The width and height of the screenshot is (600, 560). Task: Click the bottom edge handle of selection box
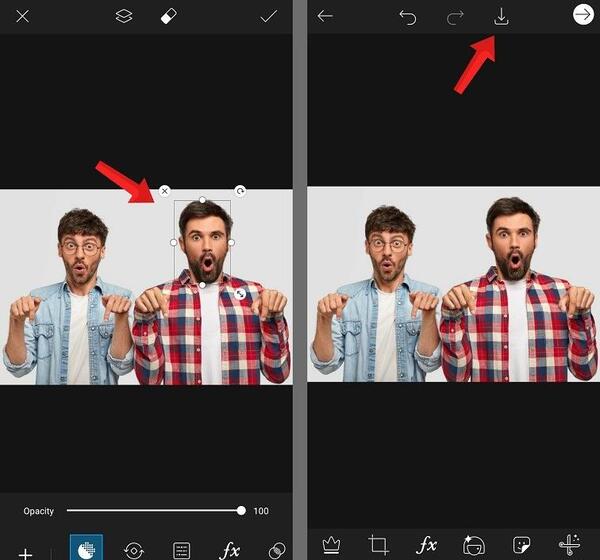[x=202, y=285]
